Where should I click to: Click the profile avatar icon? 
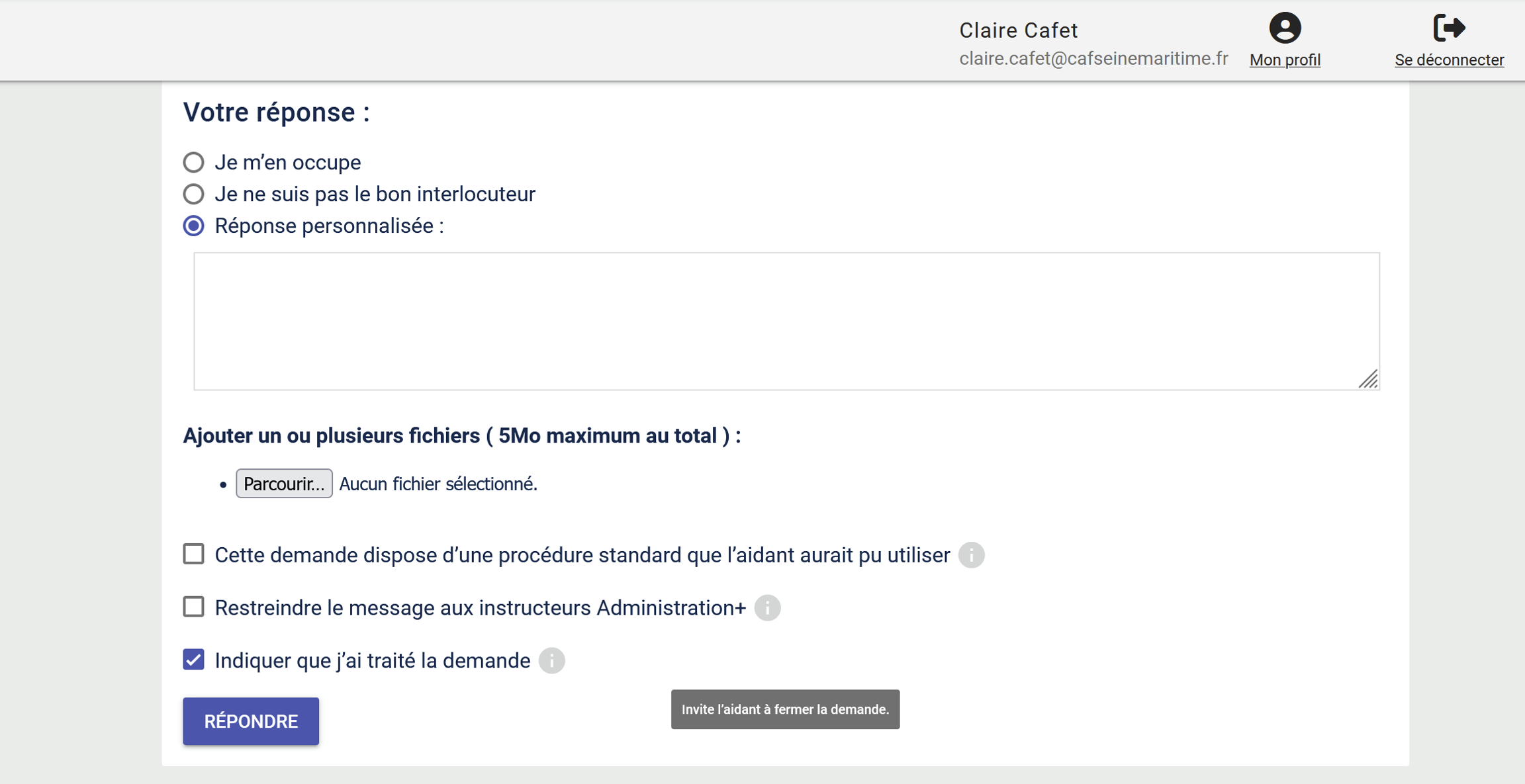tap(1284, 28)
